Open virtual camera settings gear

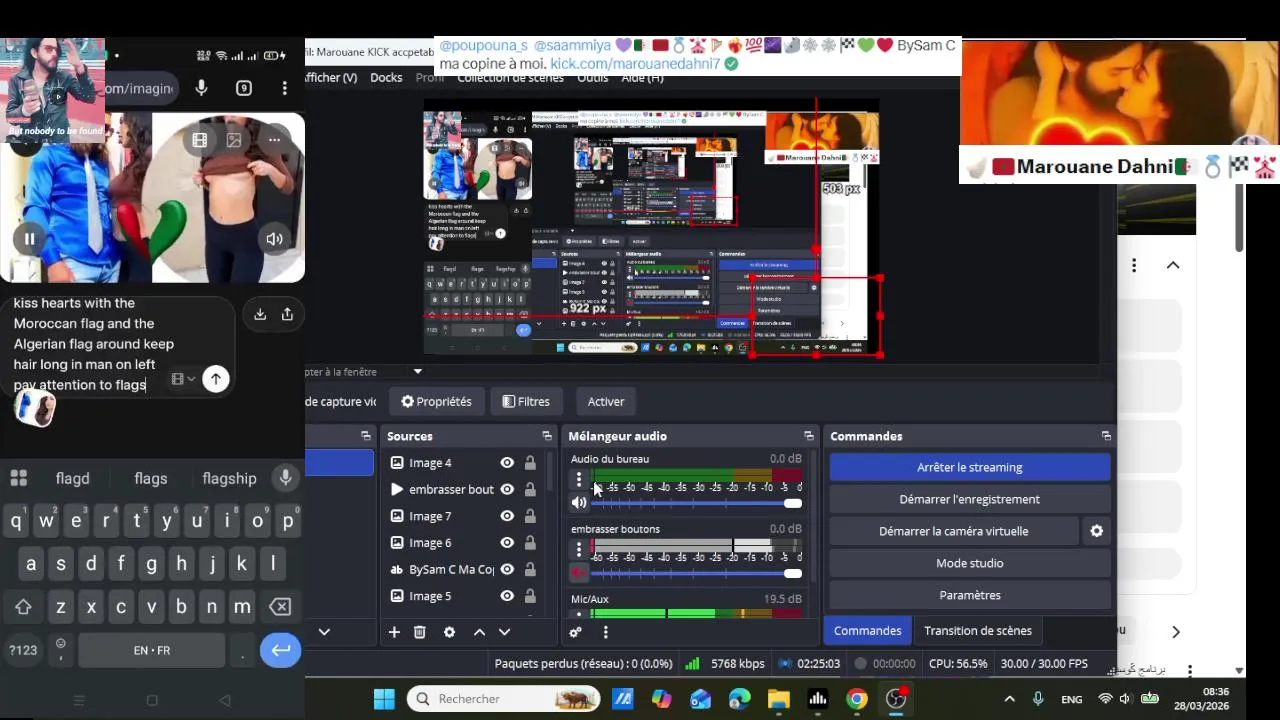[x=1097, y=531]
